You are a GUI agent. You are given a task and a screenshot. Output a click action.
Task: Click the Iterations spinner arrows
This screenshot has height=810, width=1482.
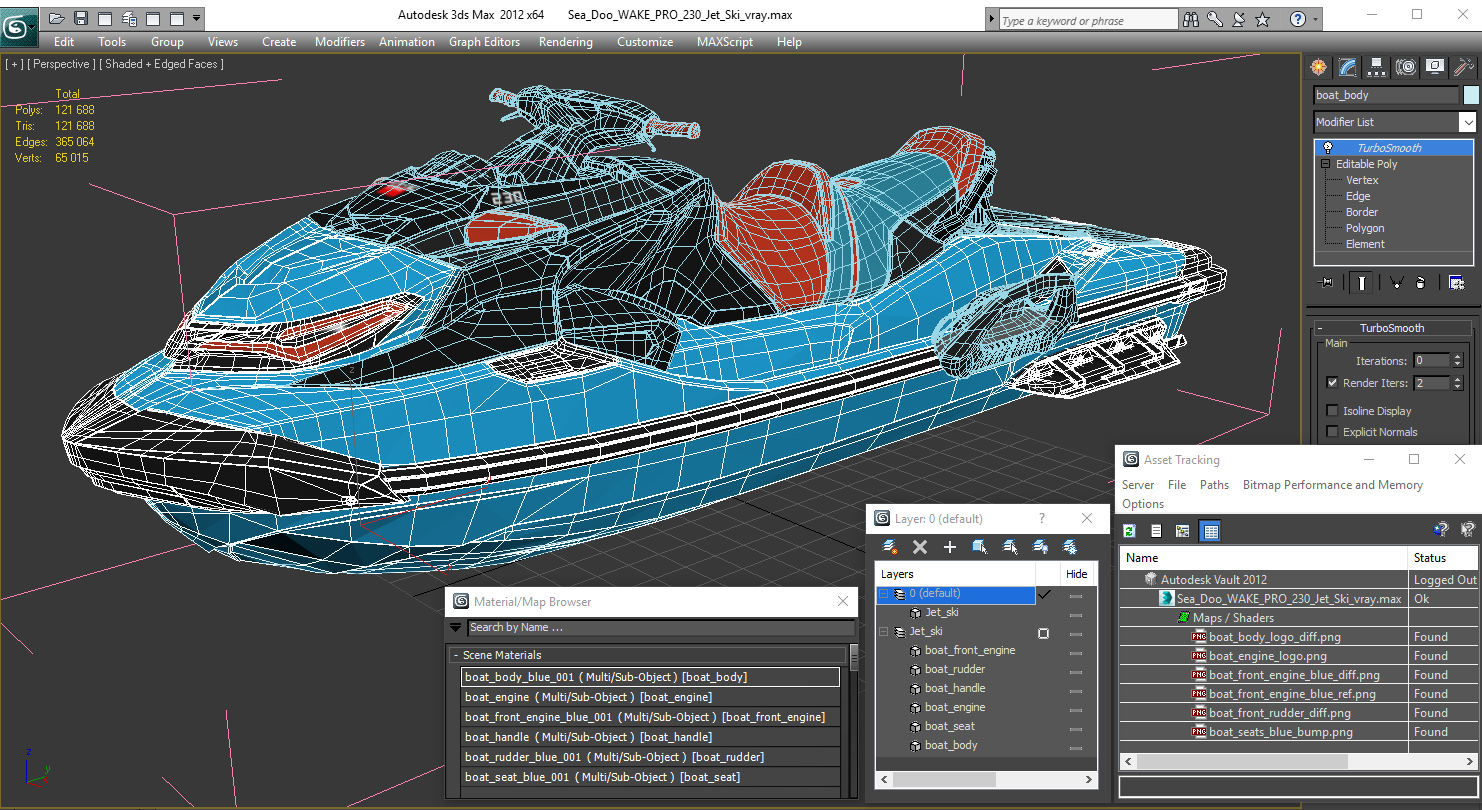1457,361
